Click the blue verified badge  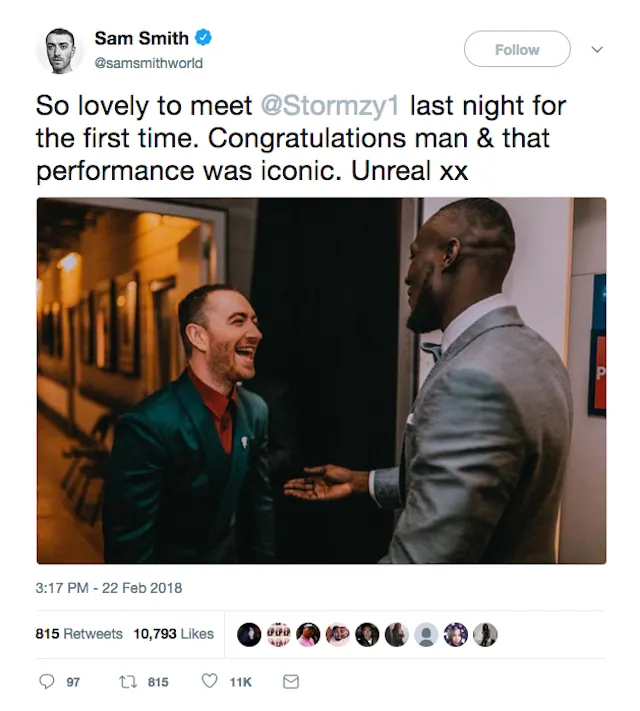coord(204,39)
